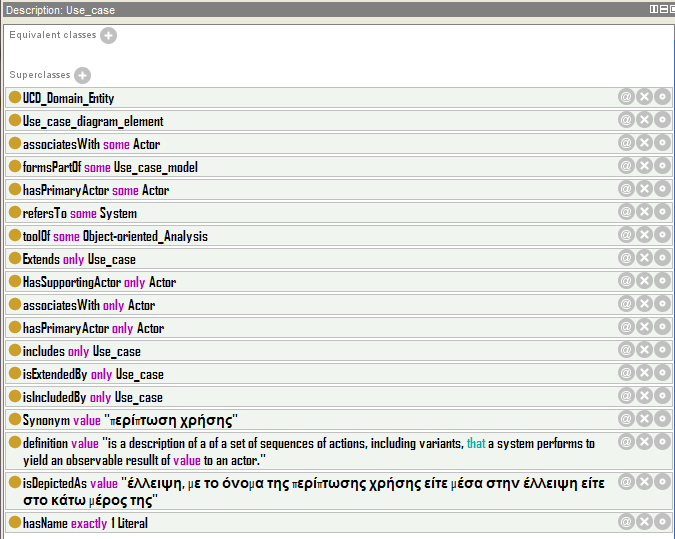Remove 'associatesWith some Actor' restriction
The width and height of the screenshot is (675, 539).
point(644,142)
